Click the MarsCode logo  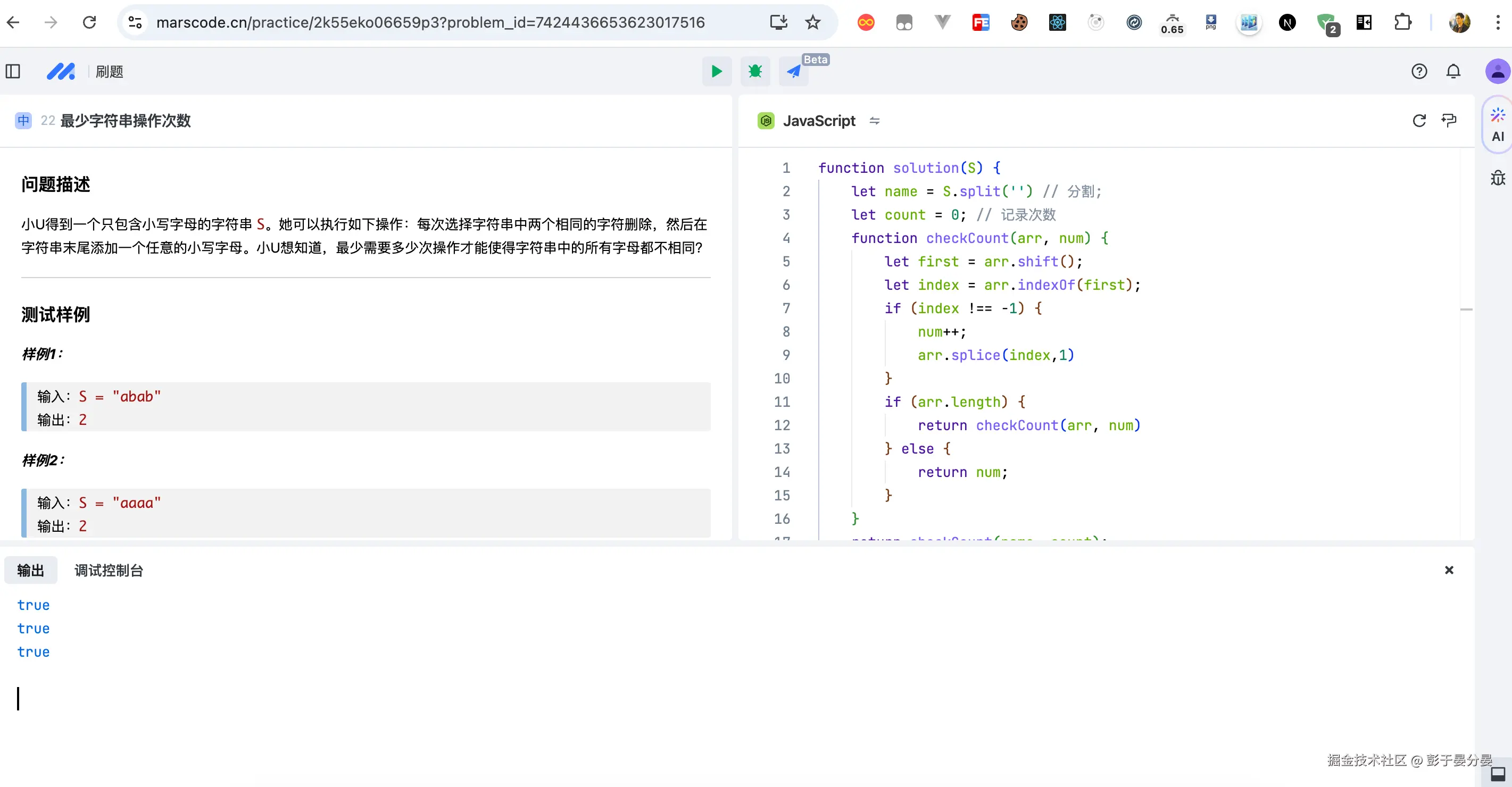[61, 72]
